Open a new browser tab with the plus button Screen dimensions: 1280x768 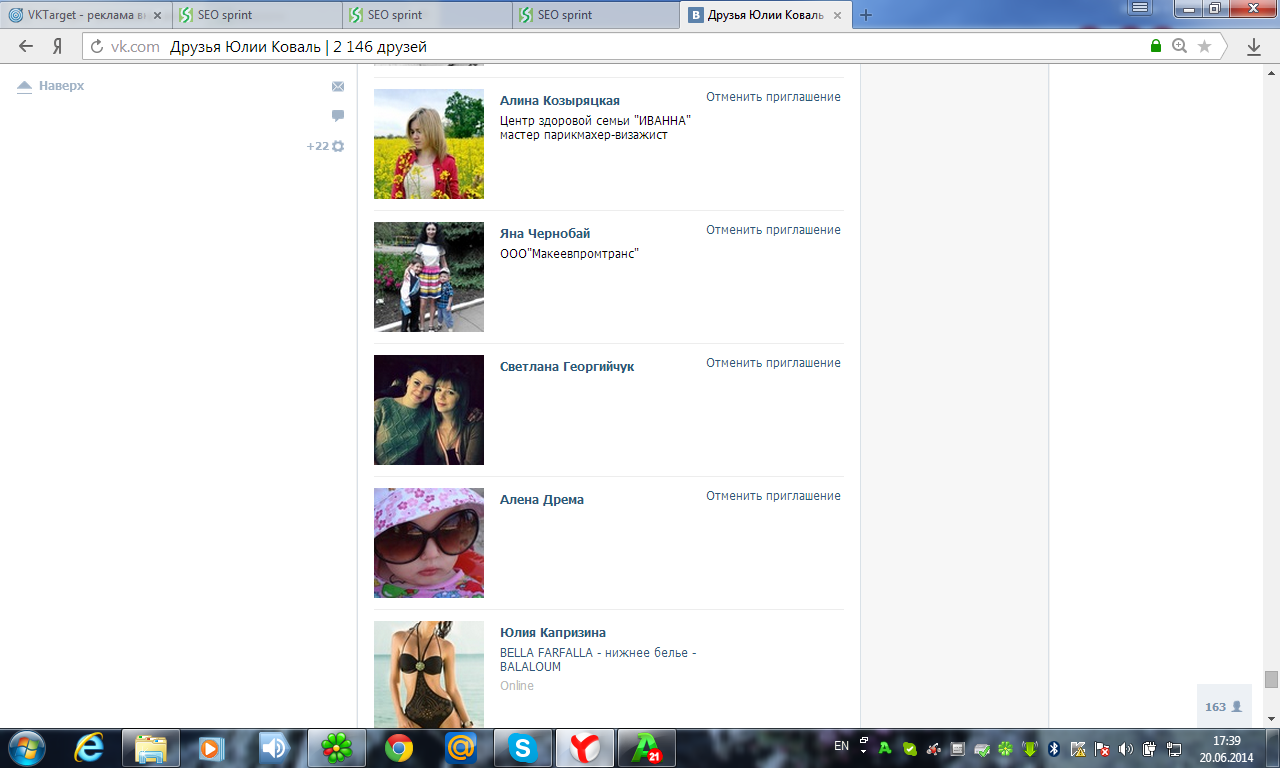[866, 15]
